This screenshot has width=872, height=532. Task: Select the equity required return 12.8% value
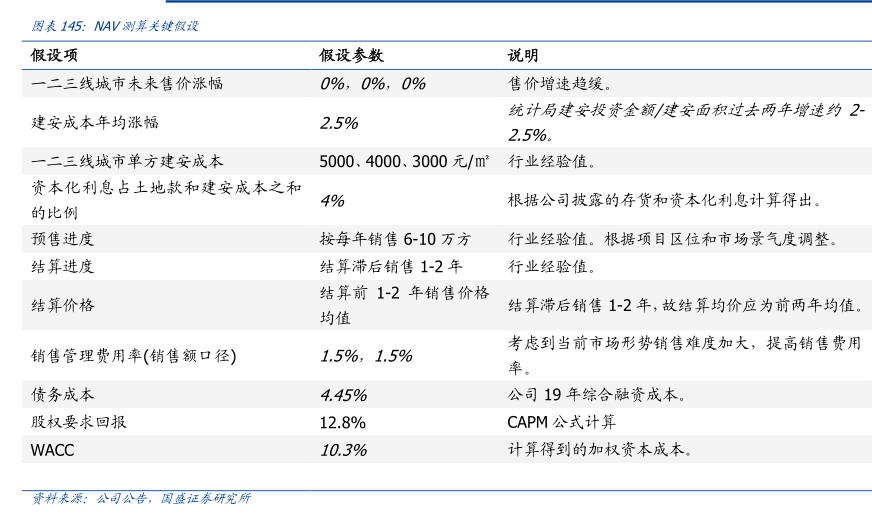click(x=342, y=422)
